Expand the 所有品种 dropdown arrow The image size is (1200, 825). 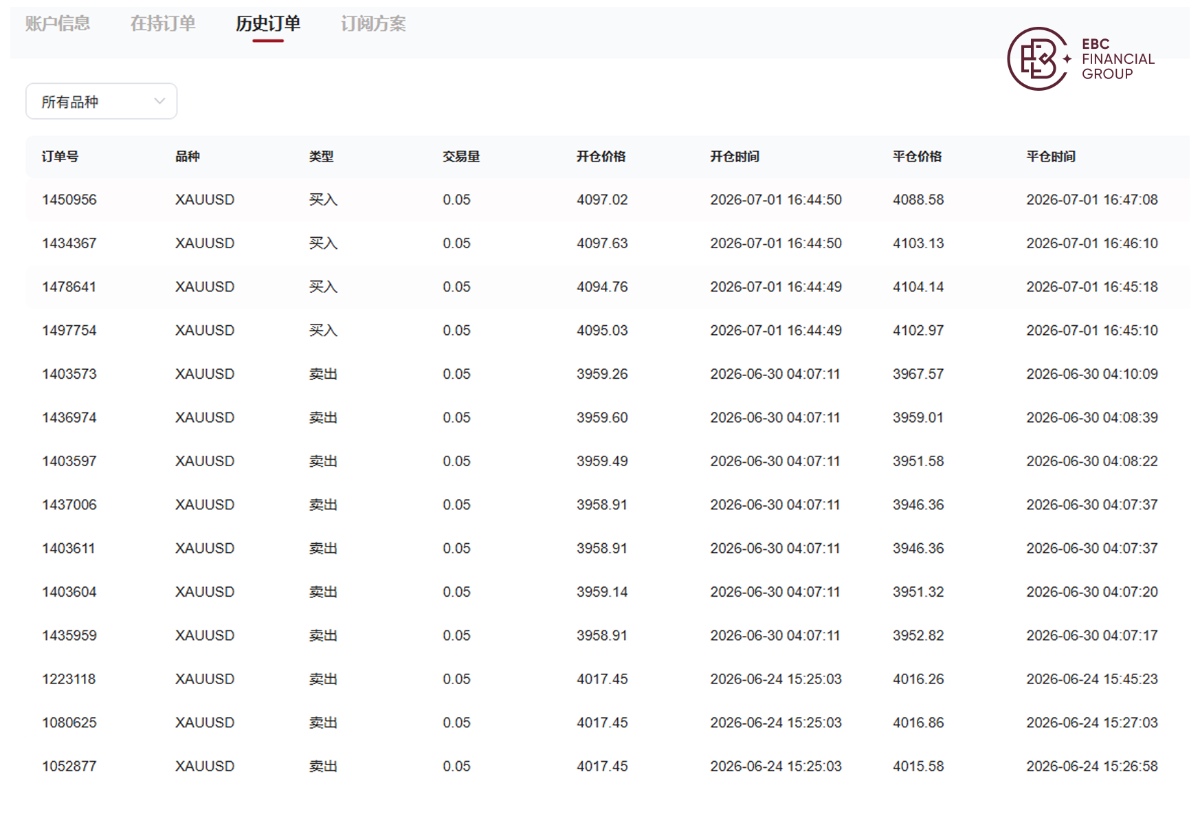click(x=159, y=102)
